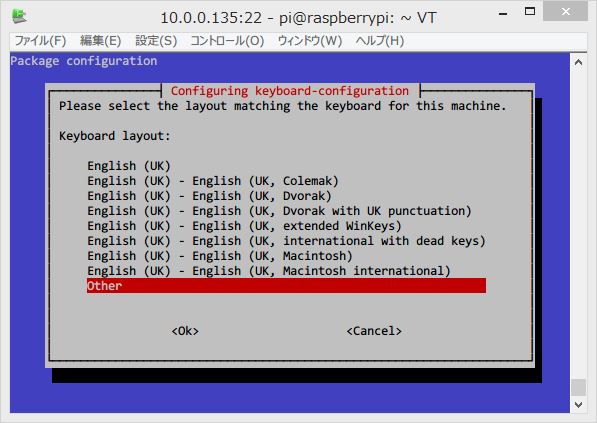Screen dimensions: 597x423
Task: Close the Tera Term window
Action: pyautogui.click(x=565, y=11)
